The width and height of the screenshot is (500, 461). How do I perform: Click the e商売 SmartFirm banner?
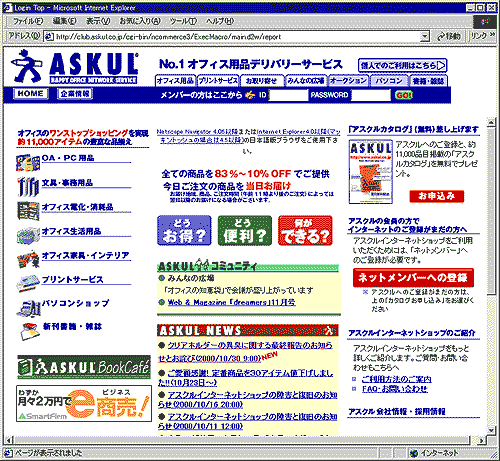coord(84,404)
